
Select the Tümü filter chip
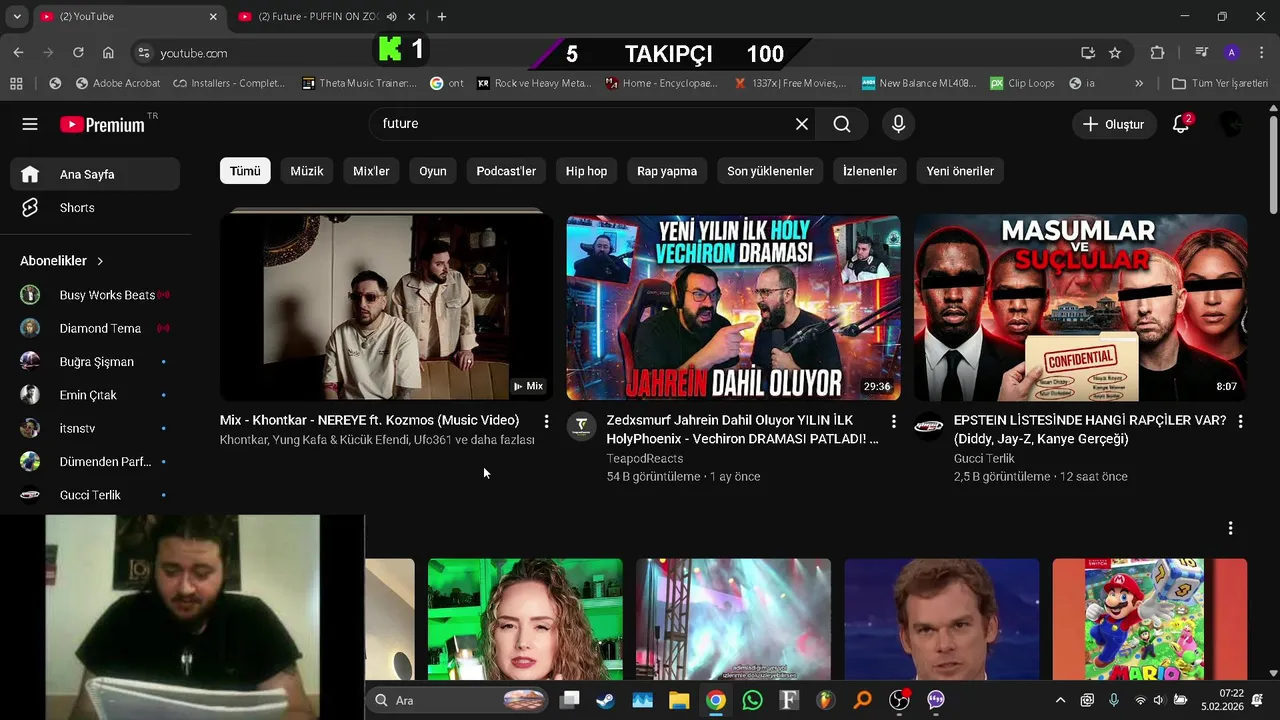[x=245, y=171]
